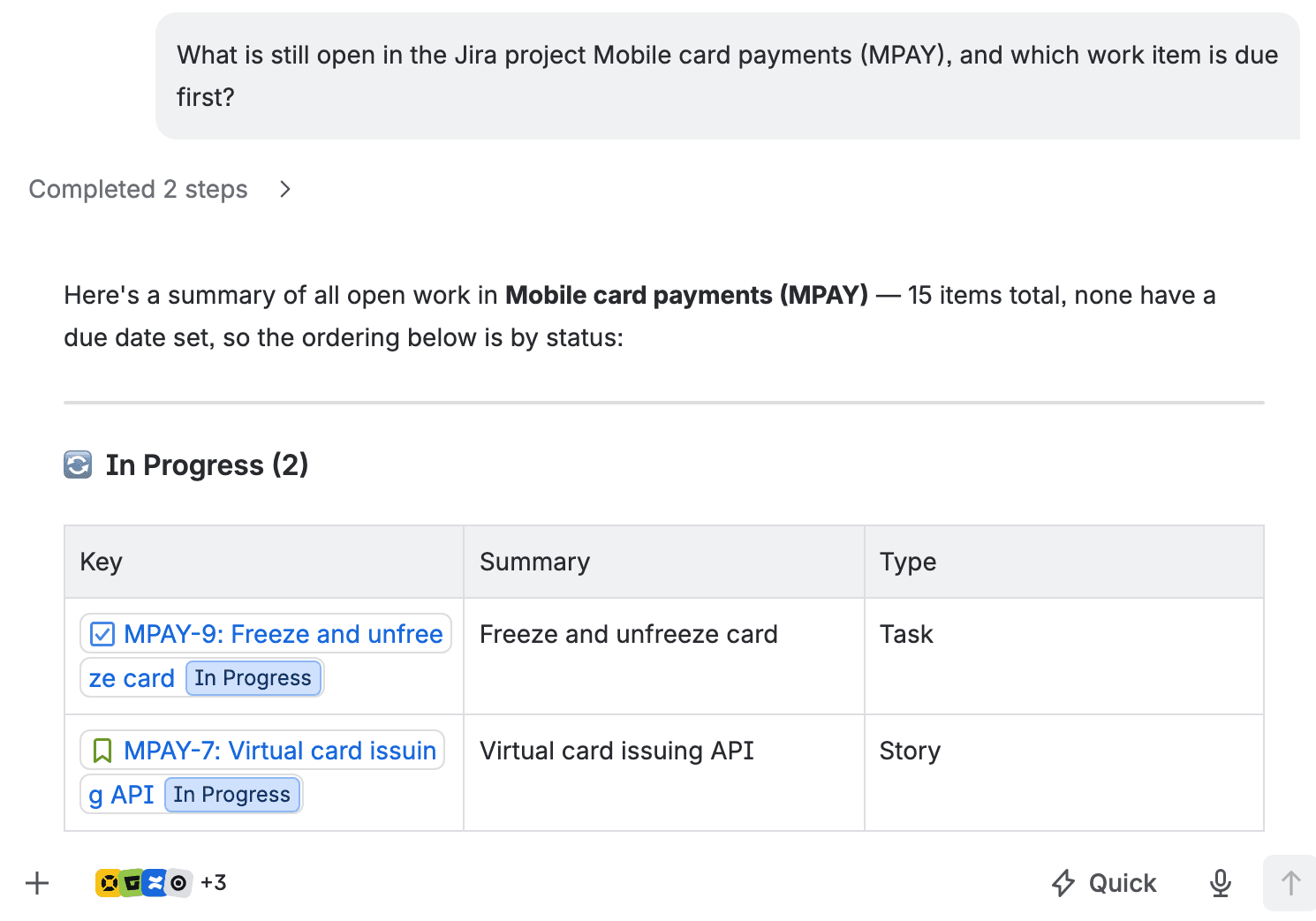Click the gray target app icon
Viewport: 1316px width, 921px height.
click(x=178, y=883)
